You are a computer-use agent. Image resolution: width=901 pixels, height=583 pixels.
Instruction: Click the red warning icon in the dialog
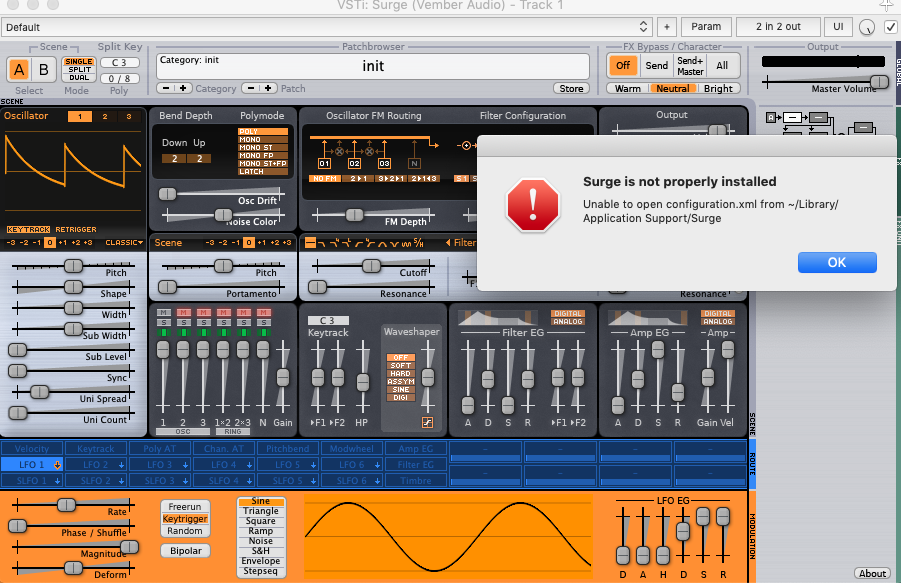click(x=533, y=204)
